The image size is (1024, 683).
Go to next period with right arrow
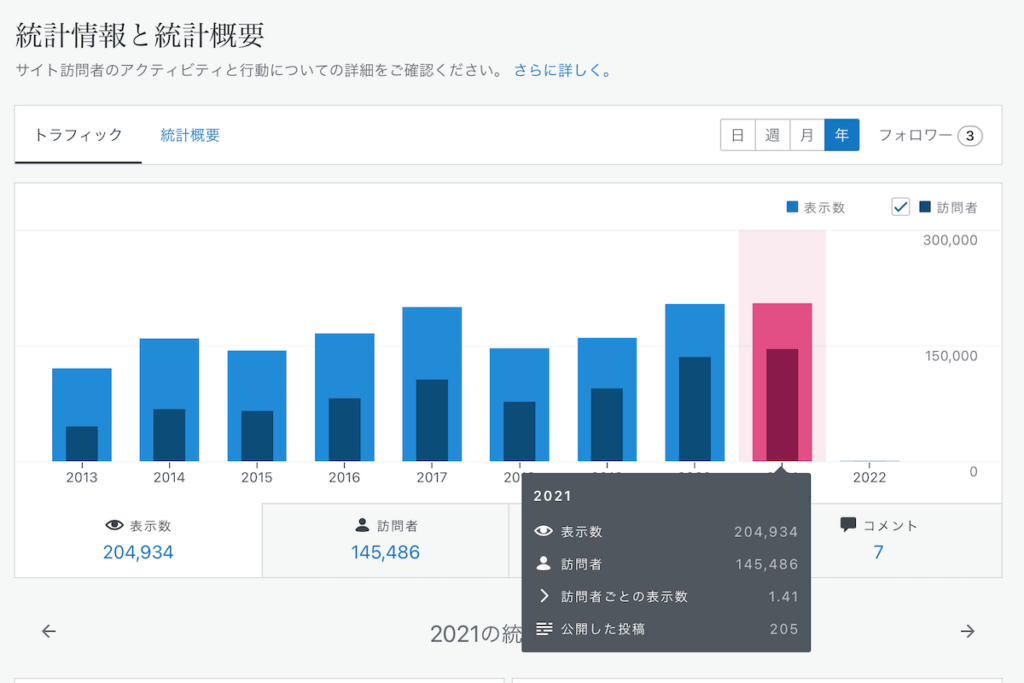coord(967,631)
